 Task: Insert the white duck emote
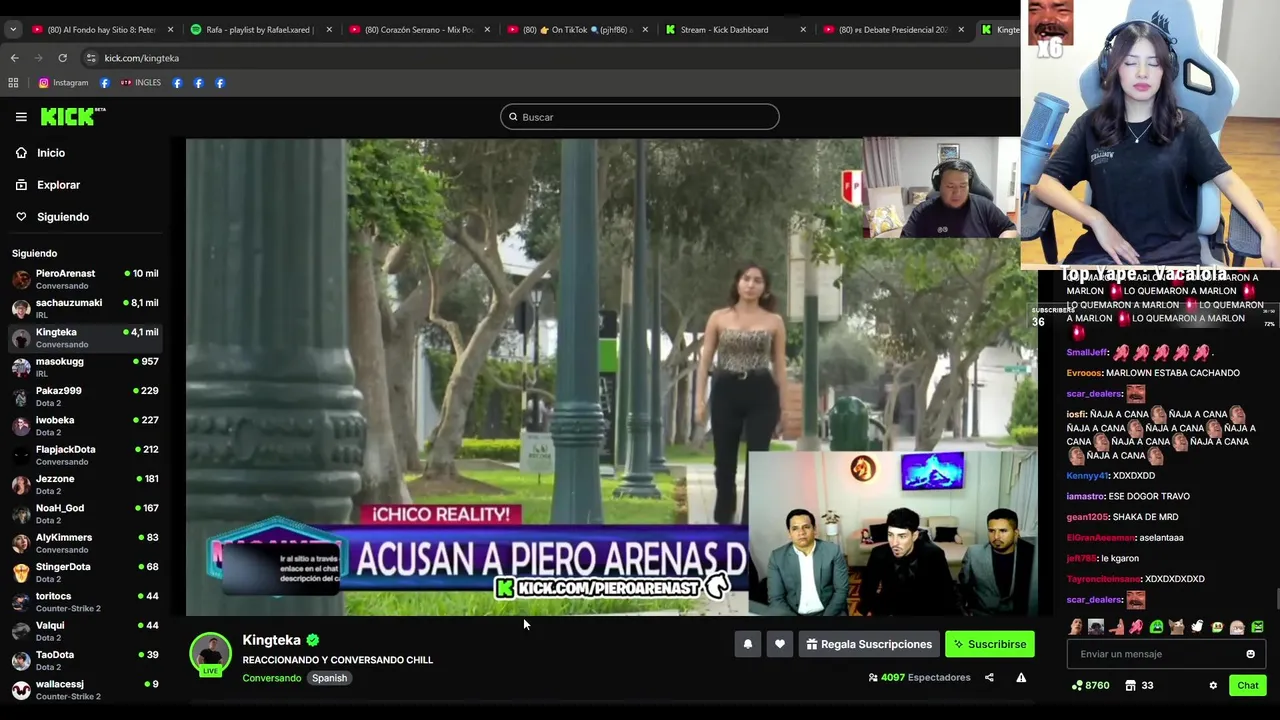(1197, 628)
